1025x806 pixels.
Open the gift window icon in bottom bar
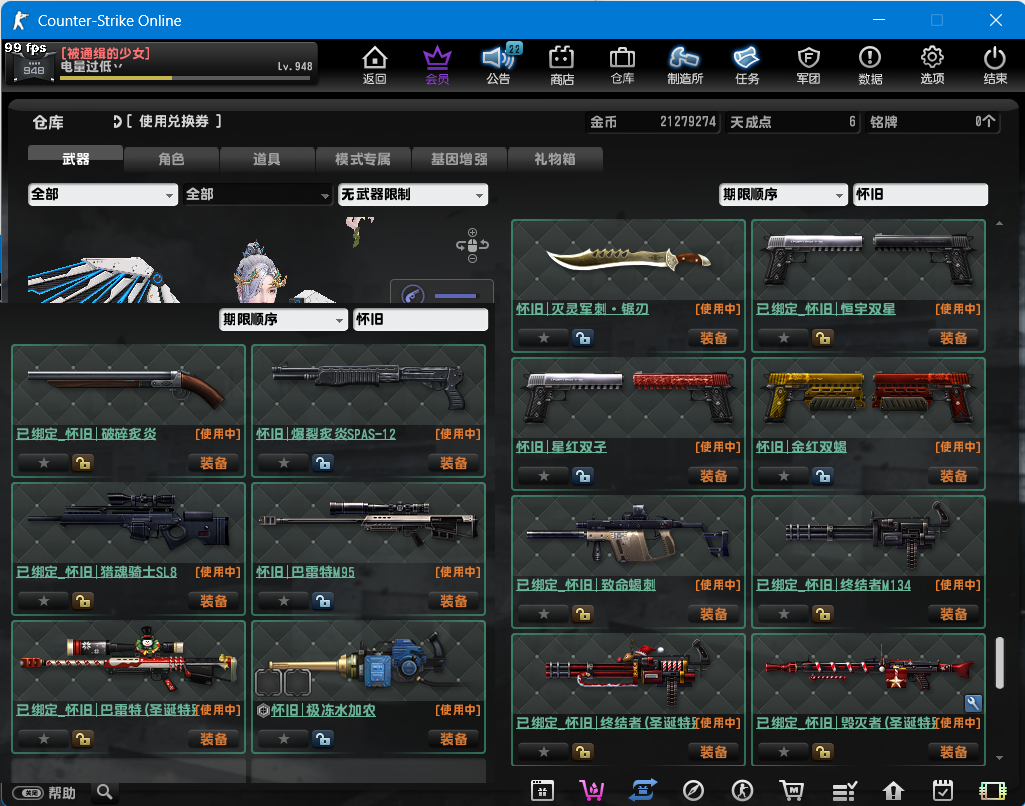542,791
